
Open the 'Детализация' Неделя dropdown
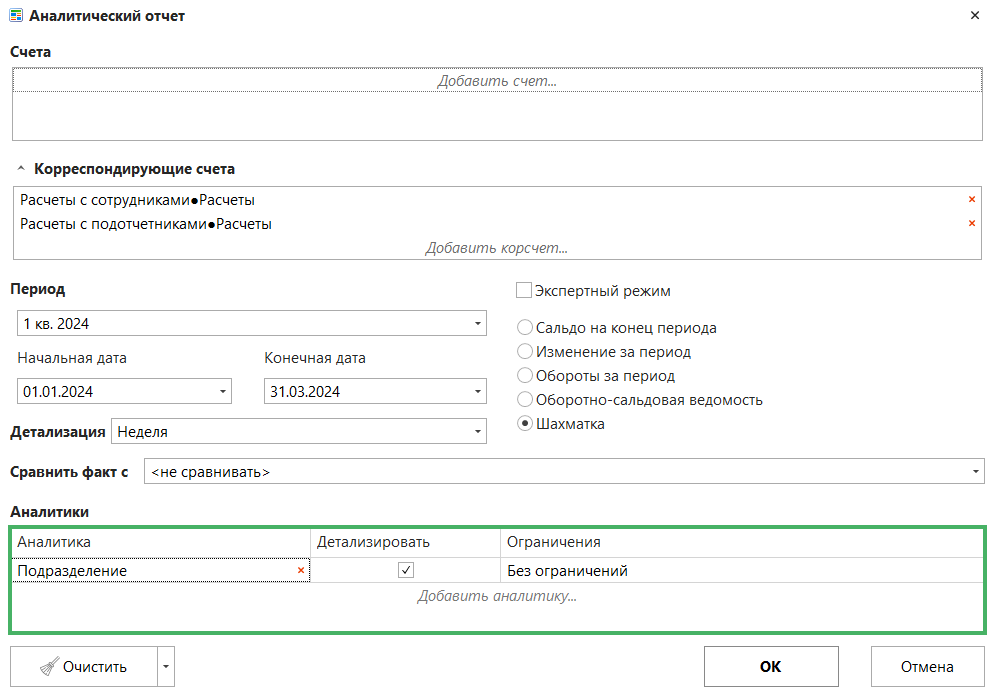[x=478, y=432]
